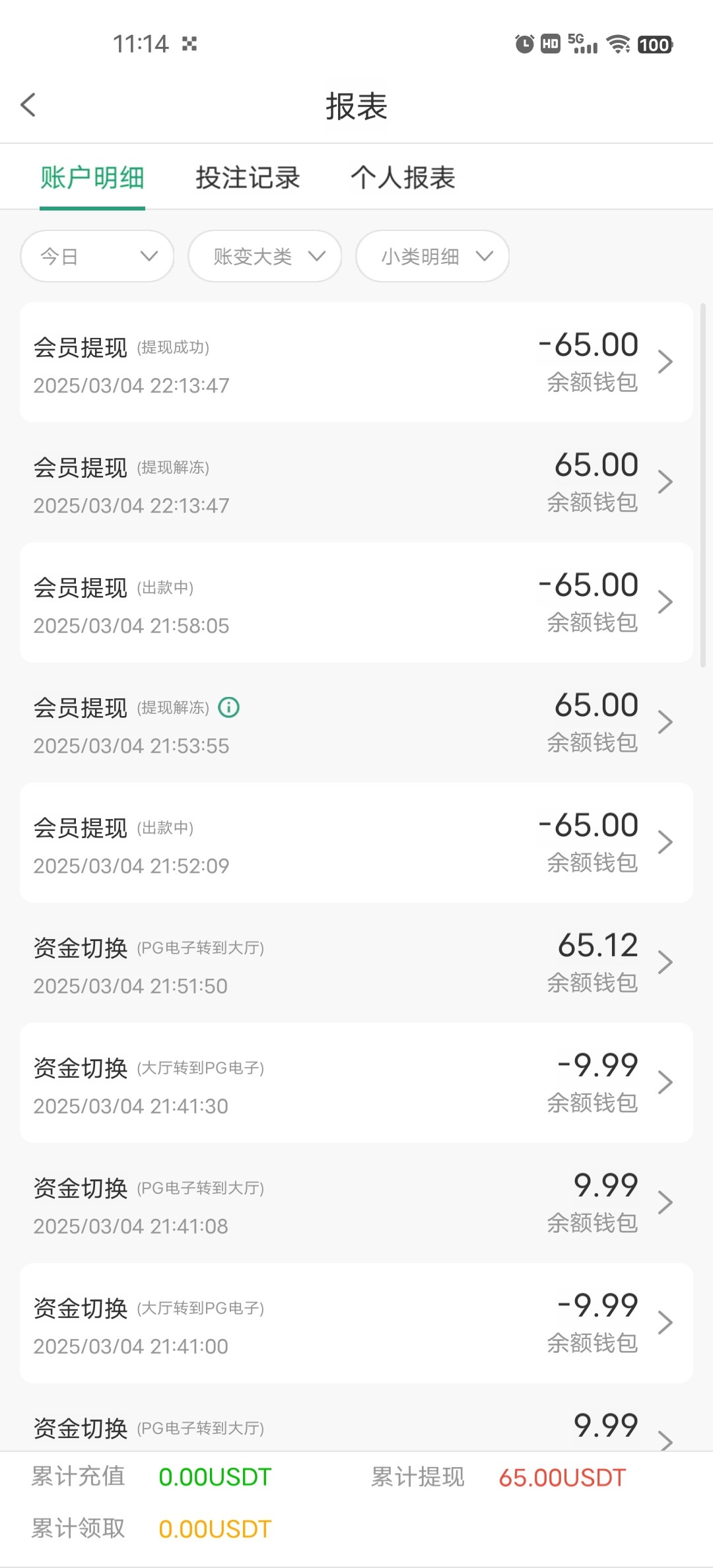Expand the 账变大类 category dropdown
Screen dimensions: 713x1568
[265, 256]
